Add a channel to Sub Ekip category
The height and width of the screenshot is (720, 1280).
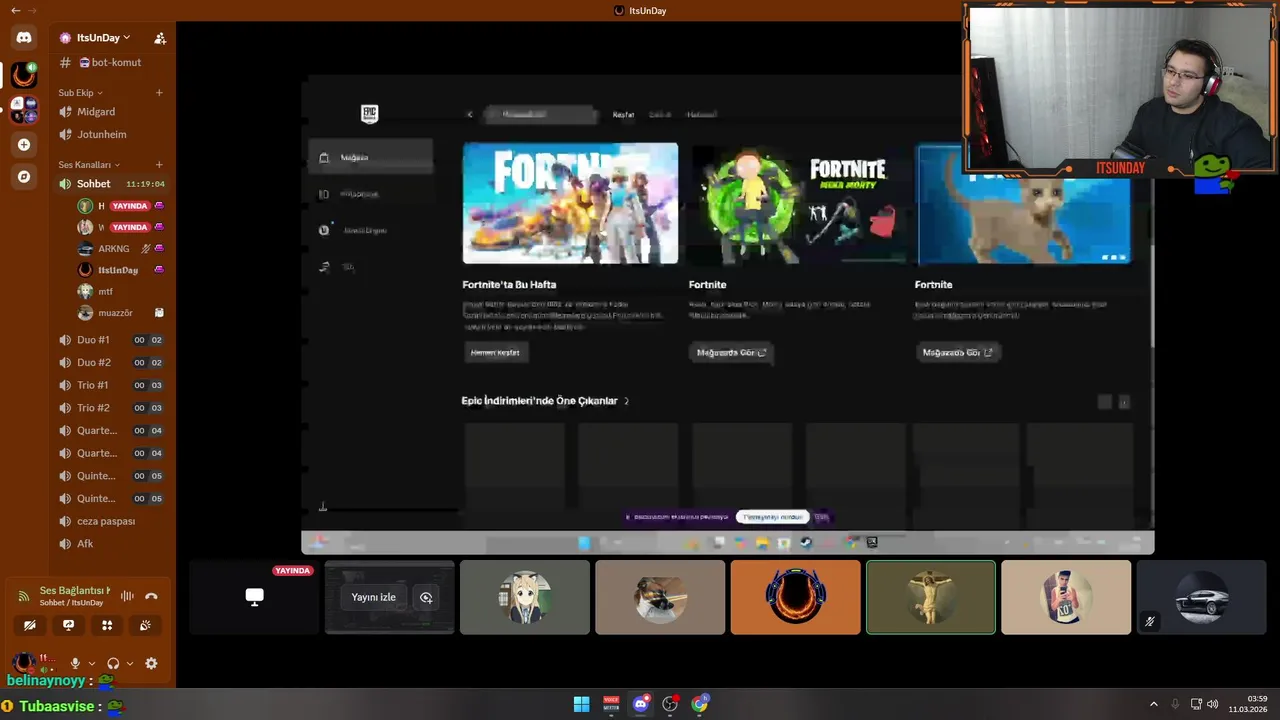pyautogui.click(x=159, y=93)
